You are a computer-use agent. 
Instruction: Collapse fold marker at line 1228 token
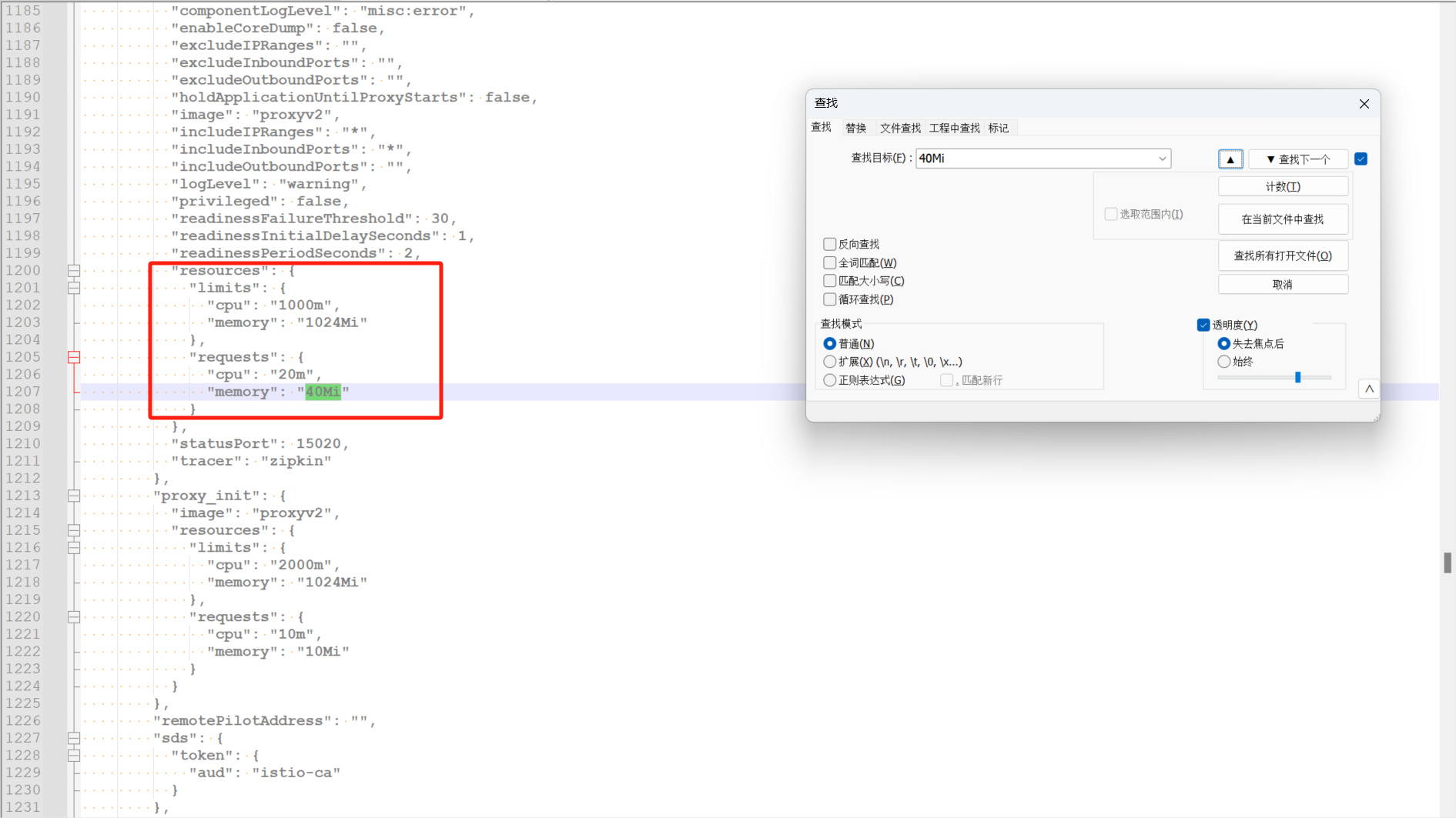pos(74,756)
